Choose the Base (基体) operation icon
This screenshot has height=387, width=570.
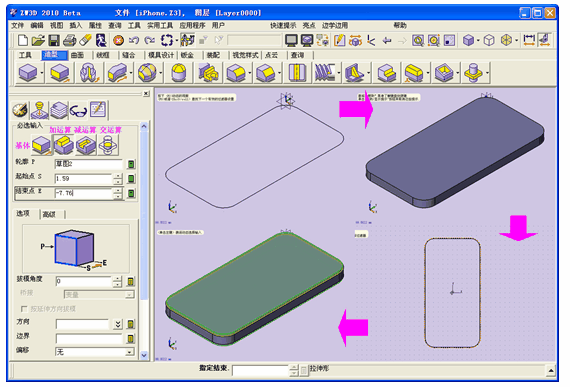(x=41, y=145)
